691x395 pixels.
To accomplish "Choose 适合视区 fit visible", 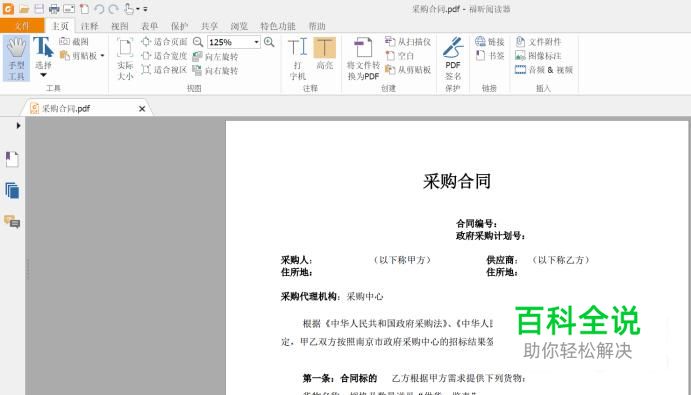I will tap(164, 69).
